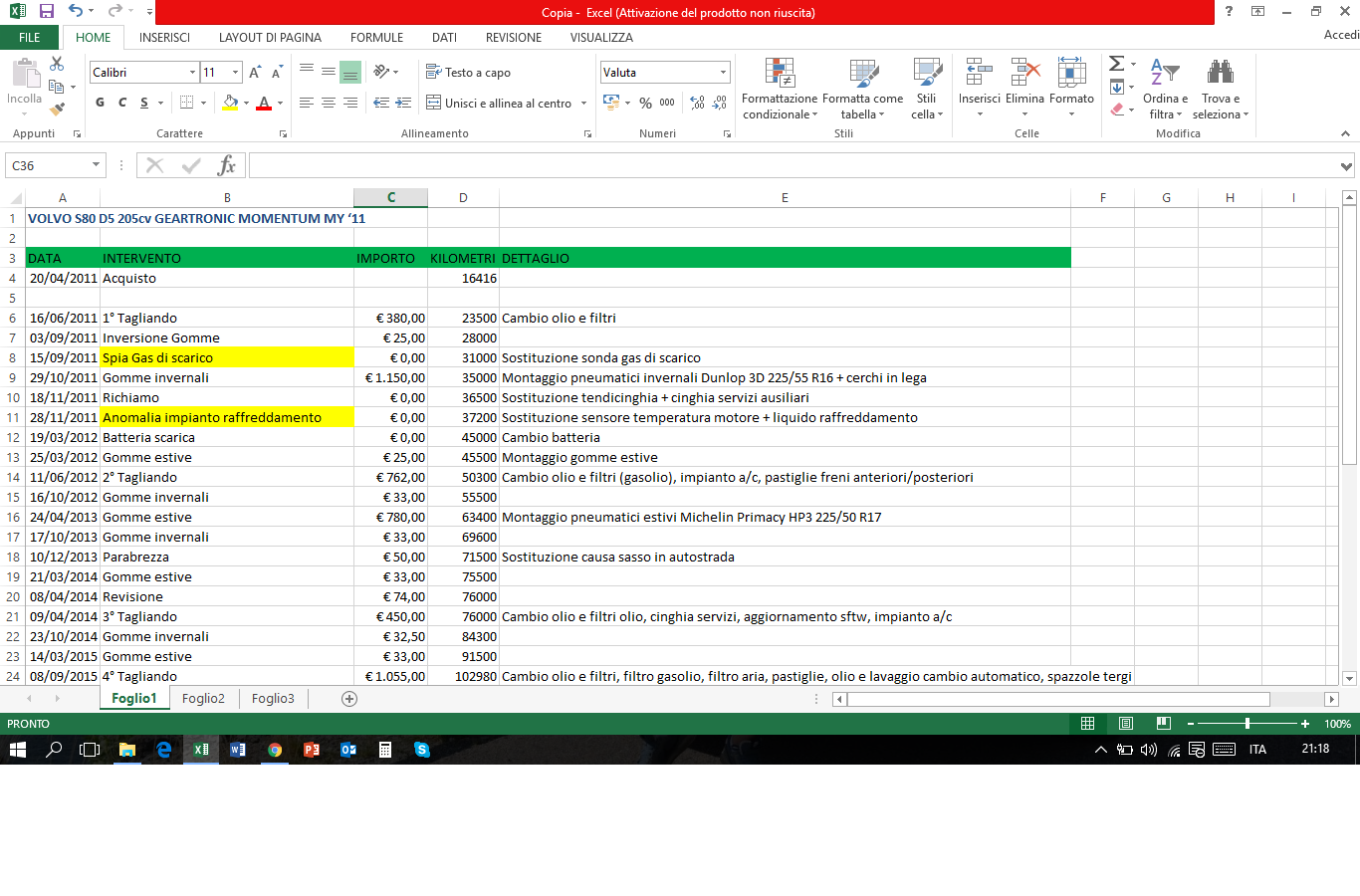1360x896 pixels.
Task: Open Formatta come tabella gallery
Action: 863,90
